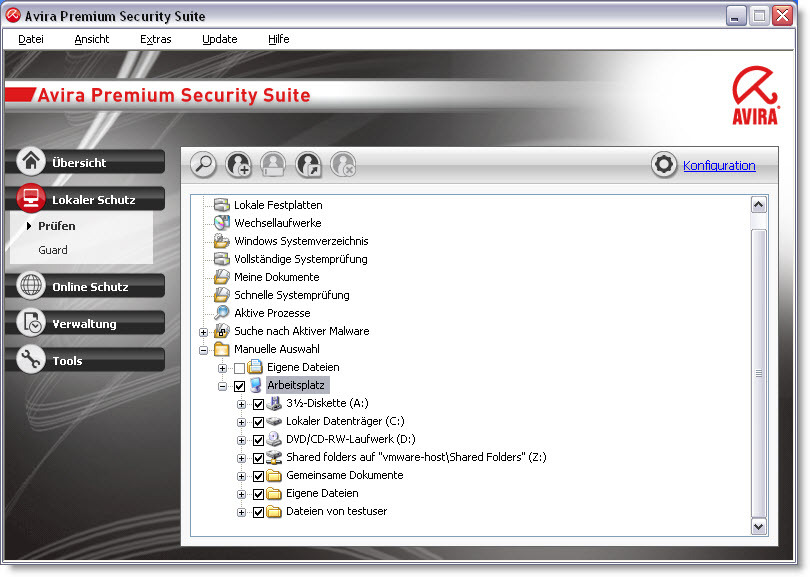Click the globe icon of Online Schutz

(31, 285)
